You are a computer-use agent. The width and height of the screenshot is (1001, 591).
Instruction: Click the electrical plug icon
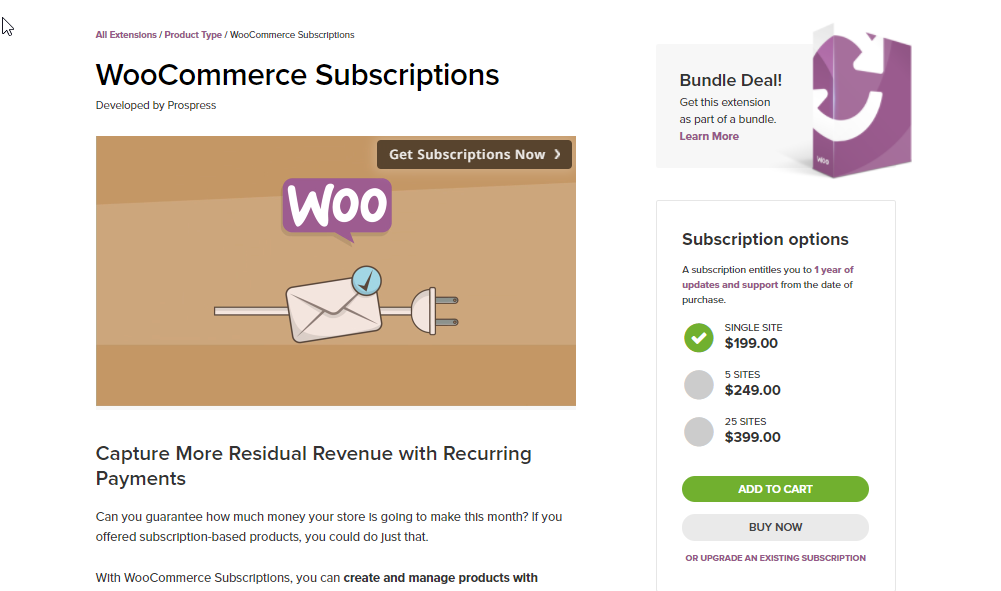coord(434,311)
